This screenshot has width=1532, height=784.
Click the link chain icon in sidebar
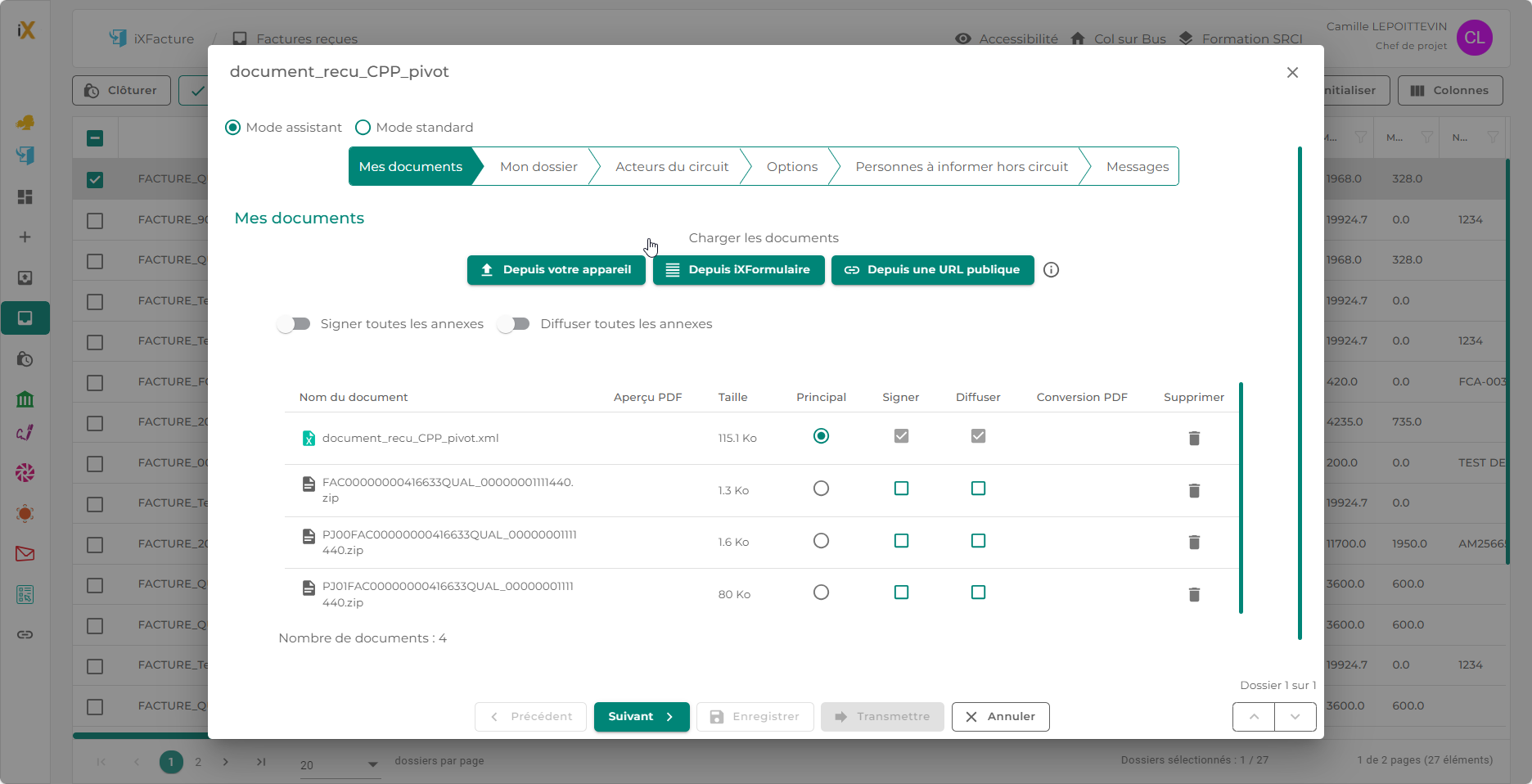tap(25, 634)
